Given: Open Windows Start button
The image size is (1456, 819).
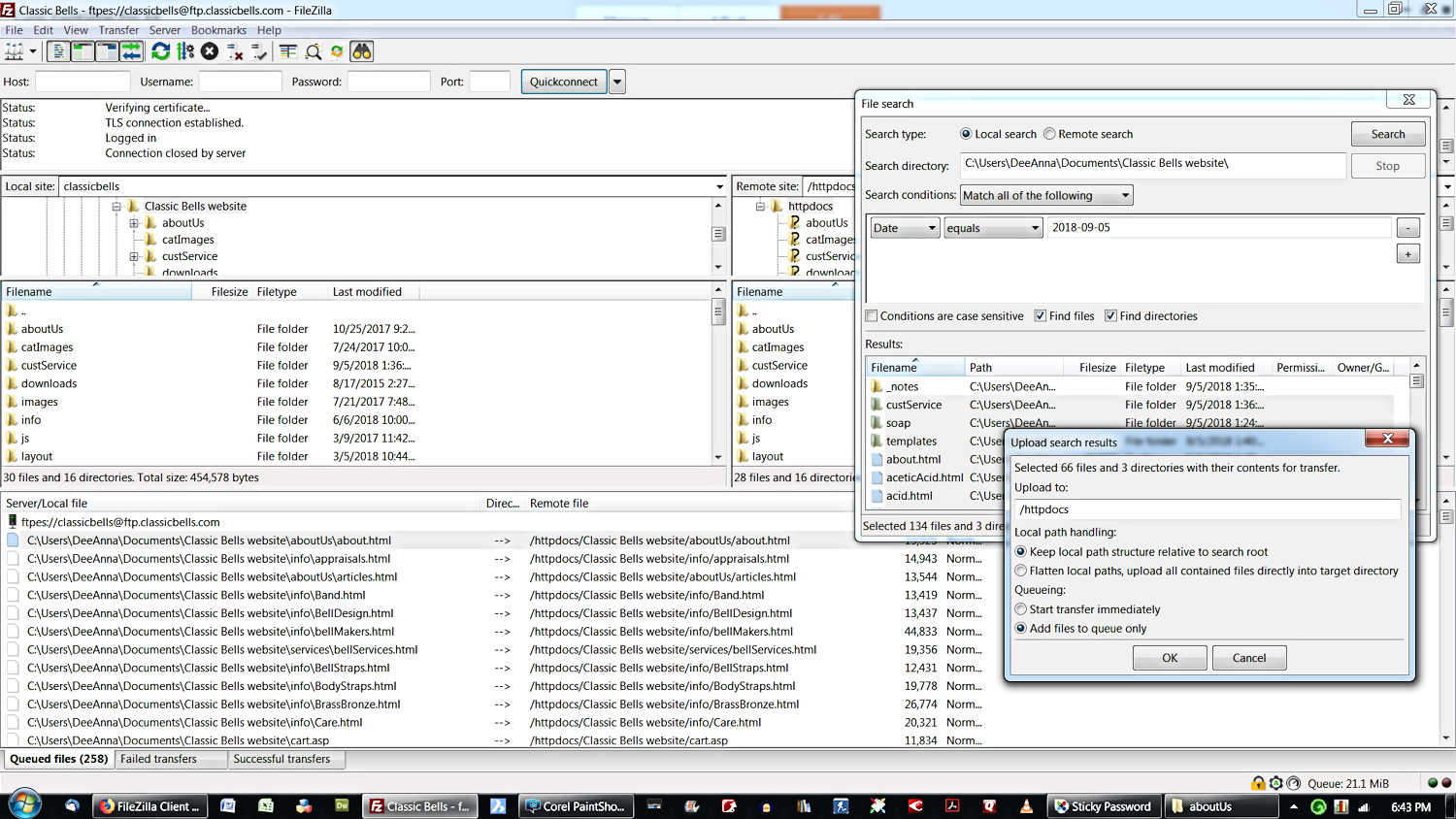Looking at the screenshot, I should coord(24,805).
